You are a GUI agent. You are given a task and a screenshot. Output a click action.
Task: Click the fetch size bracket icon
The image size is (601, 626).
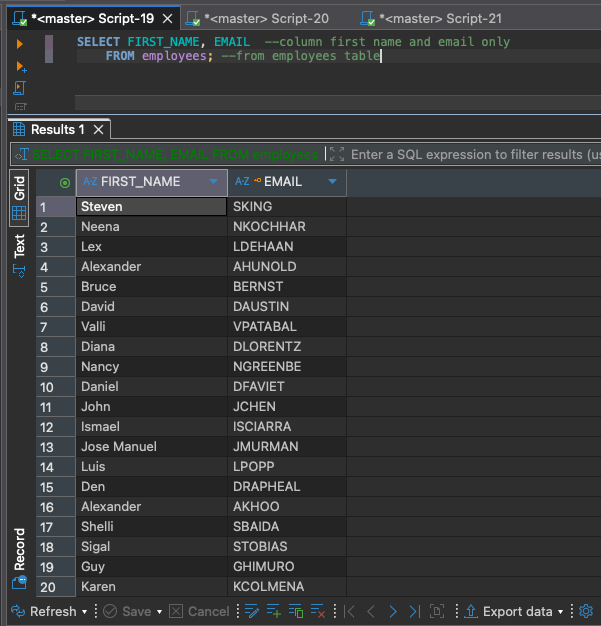click(x=437, y=611)
